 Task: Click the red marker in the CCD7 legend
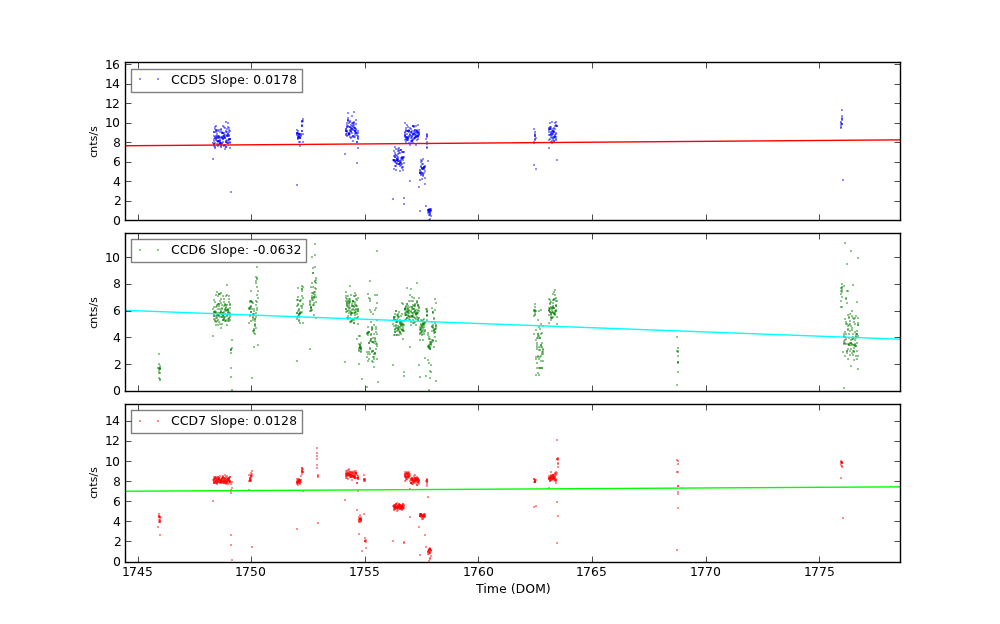[x=141, y=421]
